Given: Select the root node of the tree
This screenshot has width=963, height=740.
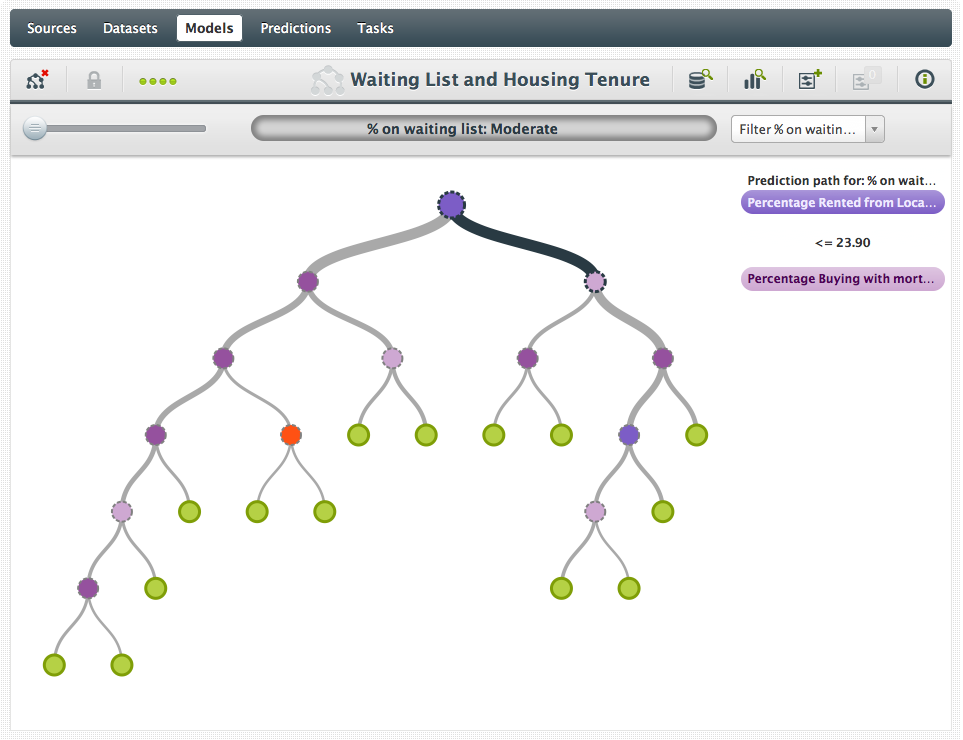Looking at the screenshot, I should [451, 205].
